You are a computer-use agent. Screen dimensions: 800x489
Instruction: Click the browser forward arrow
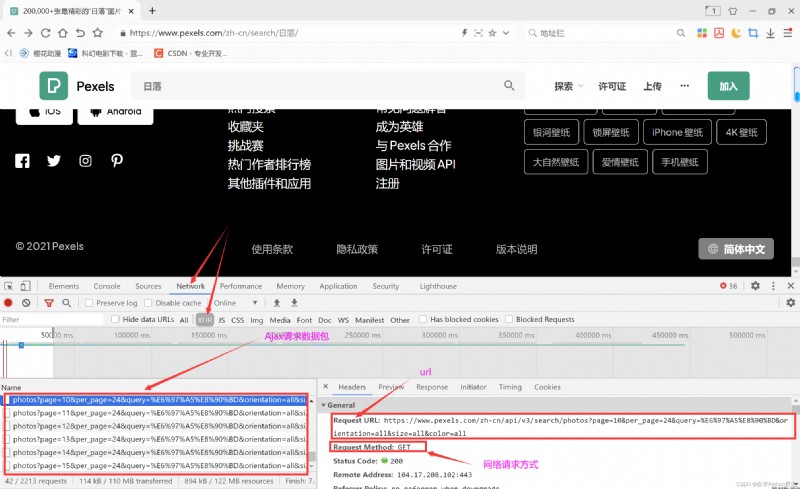[28, 33]
